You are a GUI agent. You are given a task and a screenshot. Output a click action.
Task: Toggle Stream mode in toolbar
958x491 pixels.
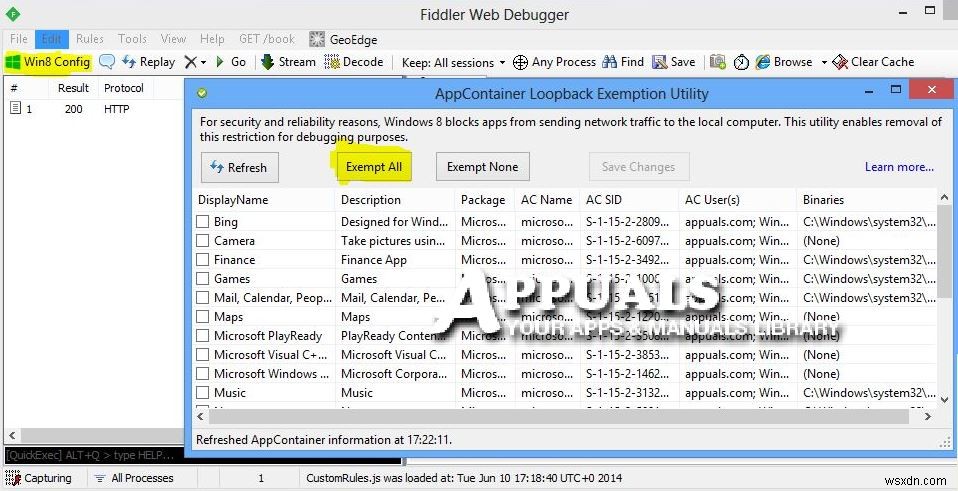(288, 62)
